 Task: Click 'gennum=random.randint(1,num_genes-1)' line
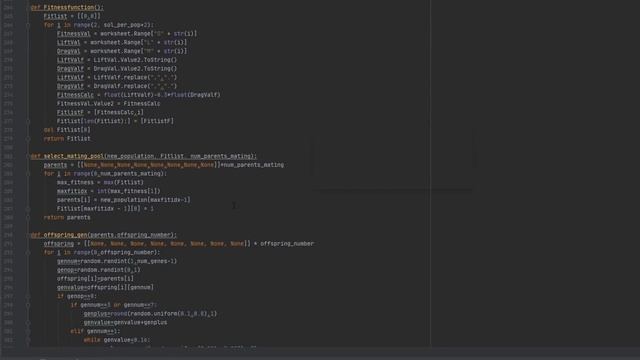(x=117, y=261)
